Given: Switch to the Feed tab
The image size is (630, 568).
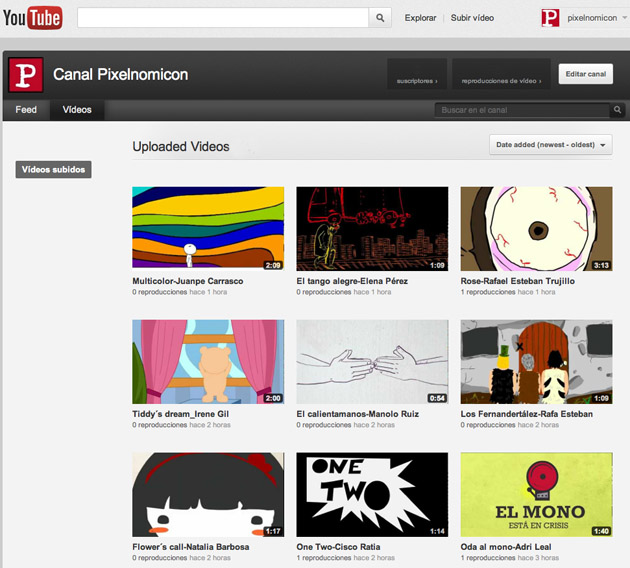Looking at the screenshot, I should tap(26, 110).
